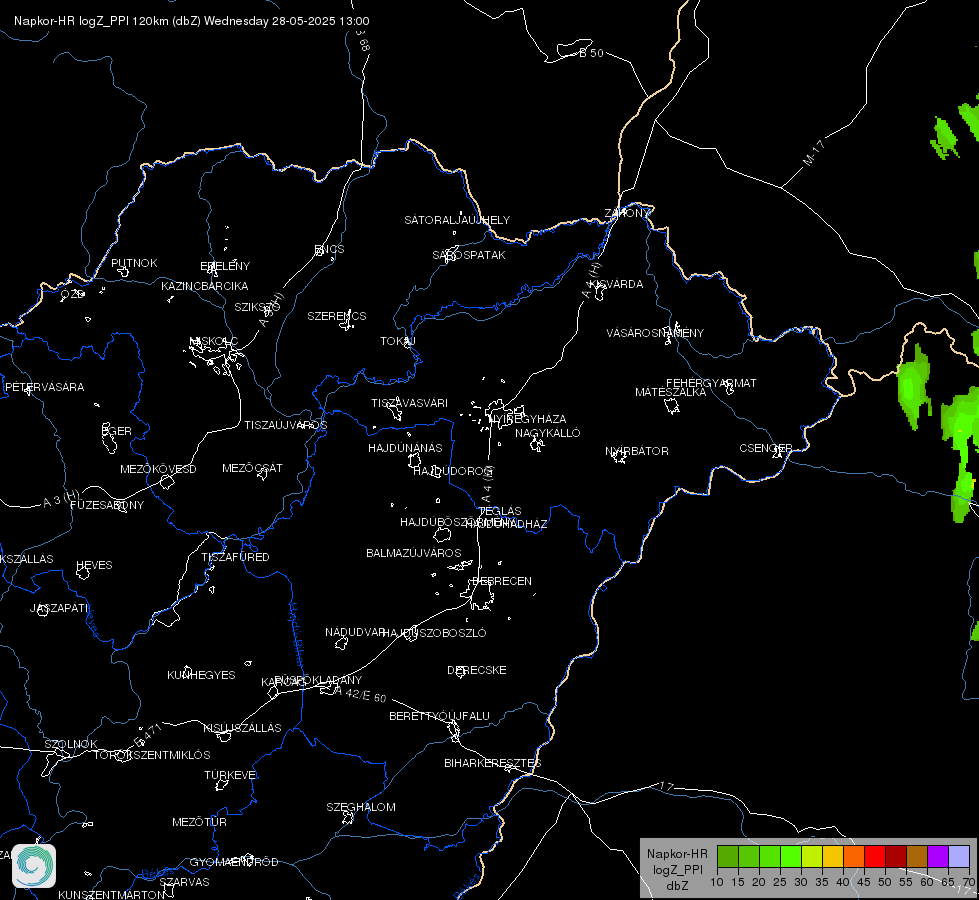Screen dimensions: 979x900
Task: Select the SZERENCS label
Action: (x=337, y=316)
